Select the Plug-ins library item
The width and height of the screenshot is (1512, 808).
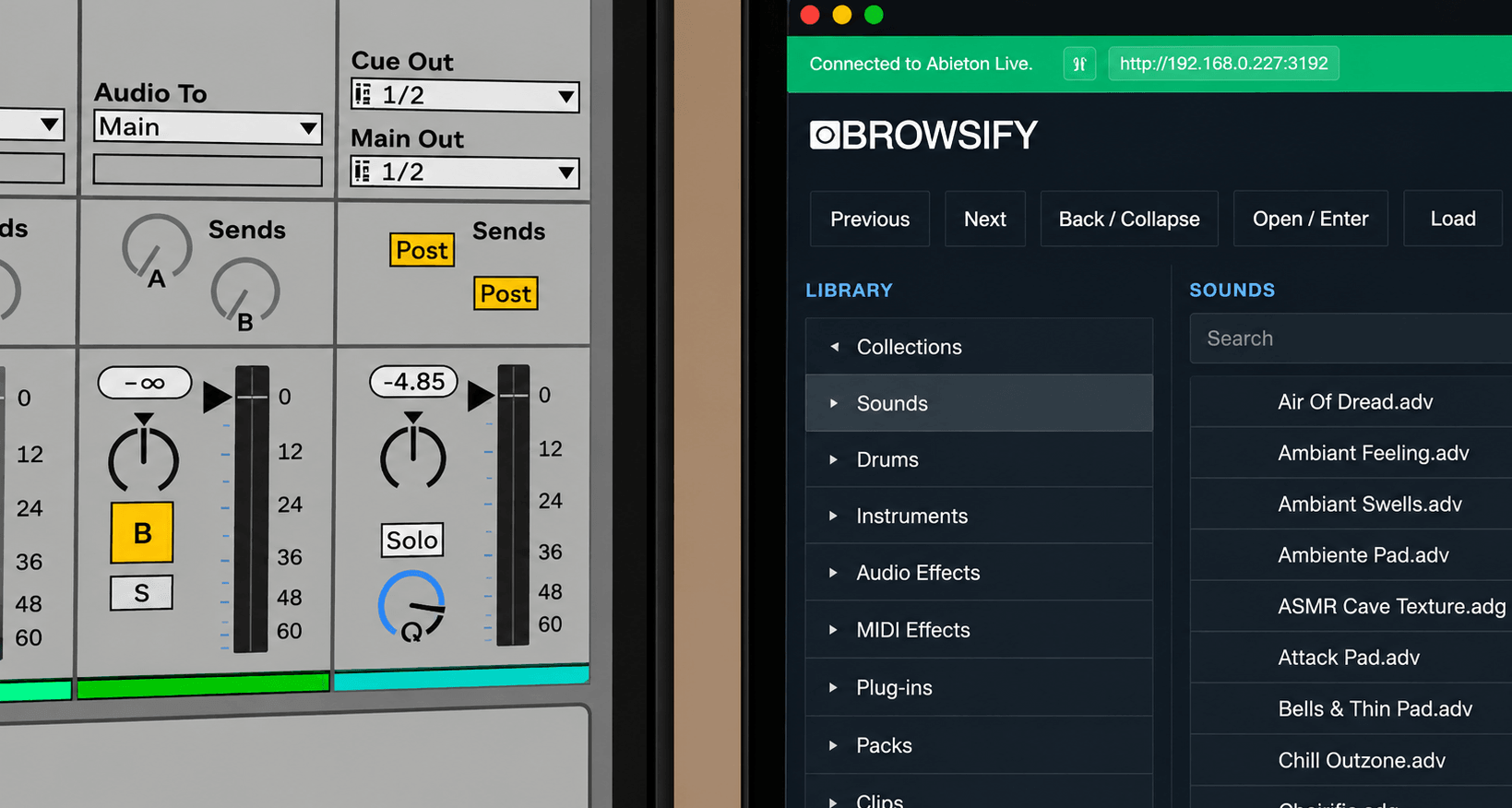[979, 687]
